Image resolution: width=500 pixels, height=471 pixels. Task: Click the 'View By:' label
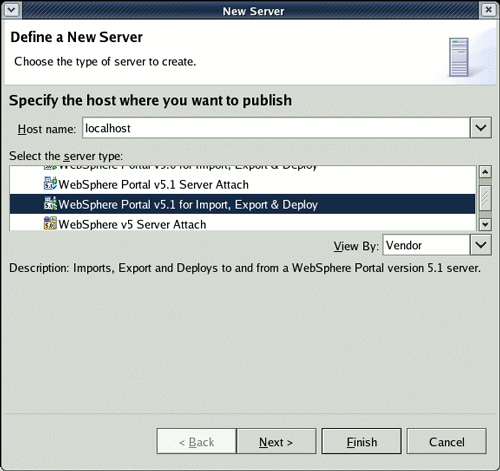356,246
